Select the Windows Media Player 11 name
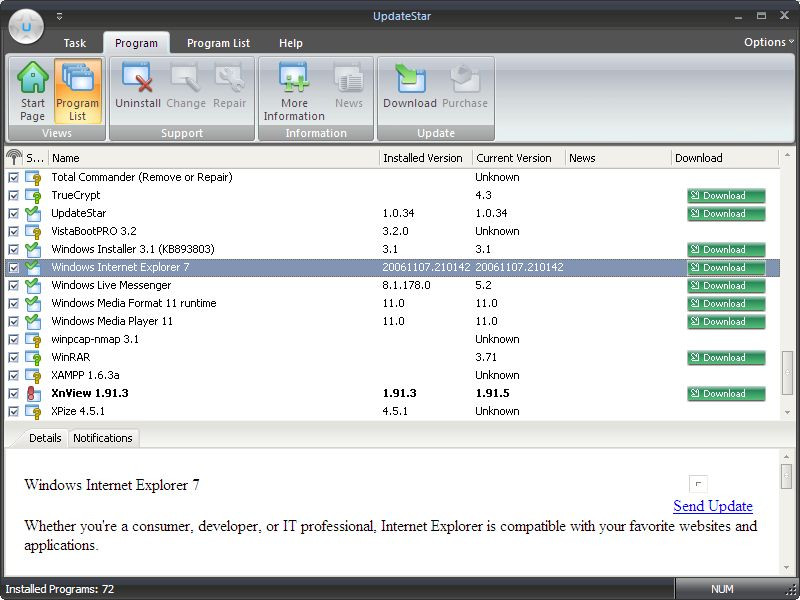This screenshot has height=600, width=800. (x=112, y=321)
